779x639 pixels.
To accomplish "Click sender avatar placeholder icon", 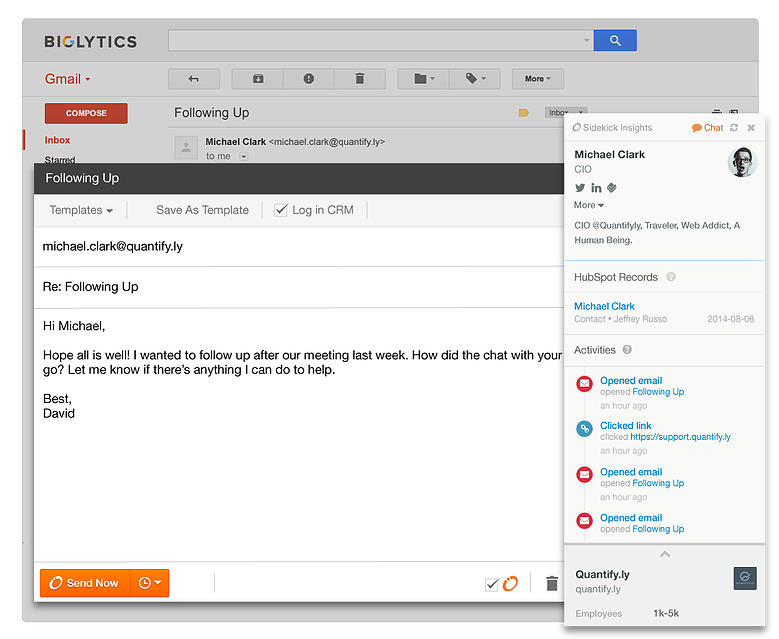I will (186, 148).
